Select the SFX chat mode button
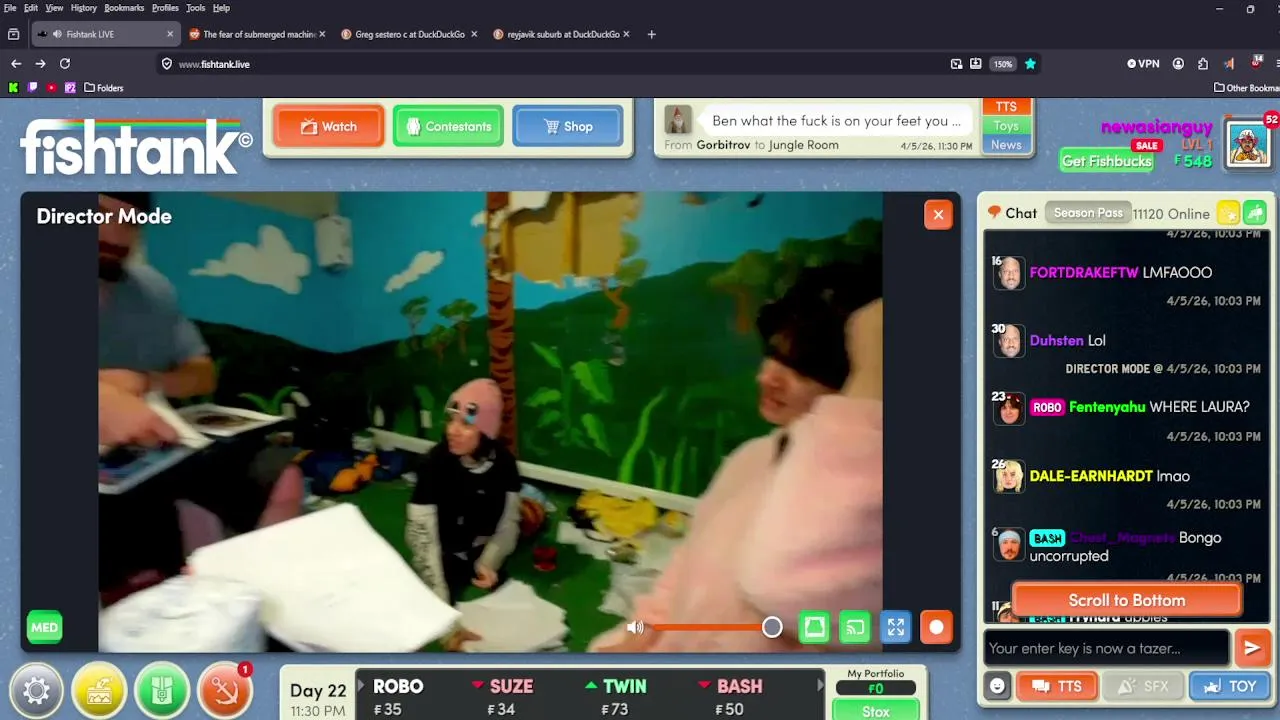This screenshot has height=720, width=1280. pyautogui.click(x=1141, y=686)
